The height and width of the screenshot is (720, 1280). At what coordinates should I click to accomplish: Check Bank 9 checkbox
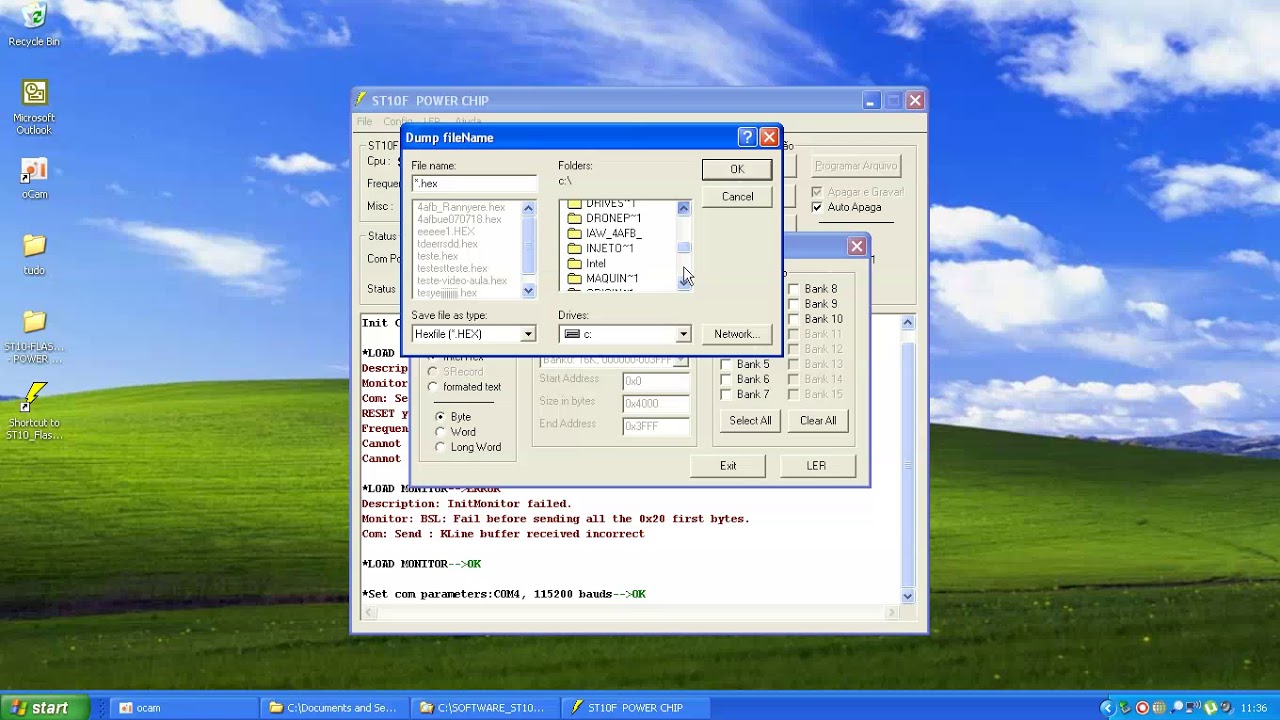[793, 304]
